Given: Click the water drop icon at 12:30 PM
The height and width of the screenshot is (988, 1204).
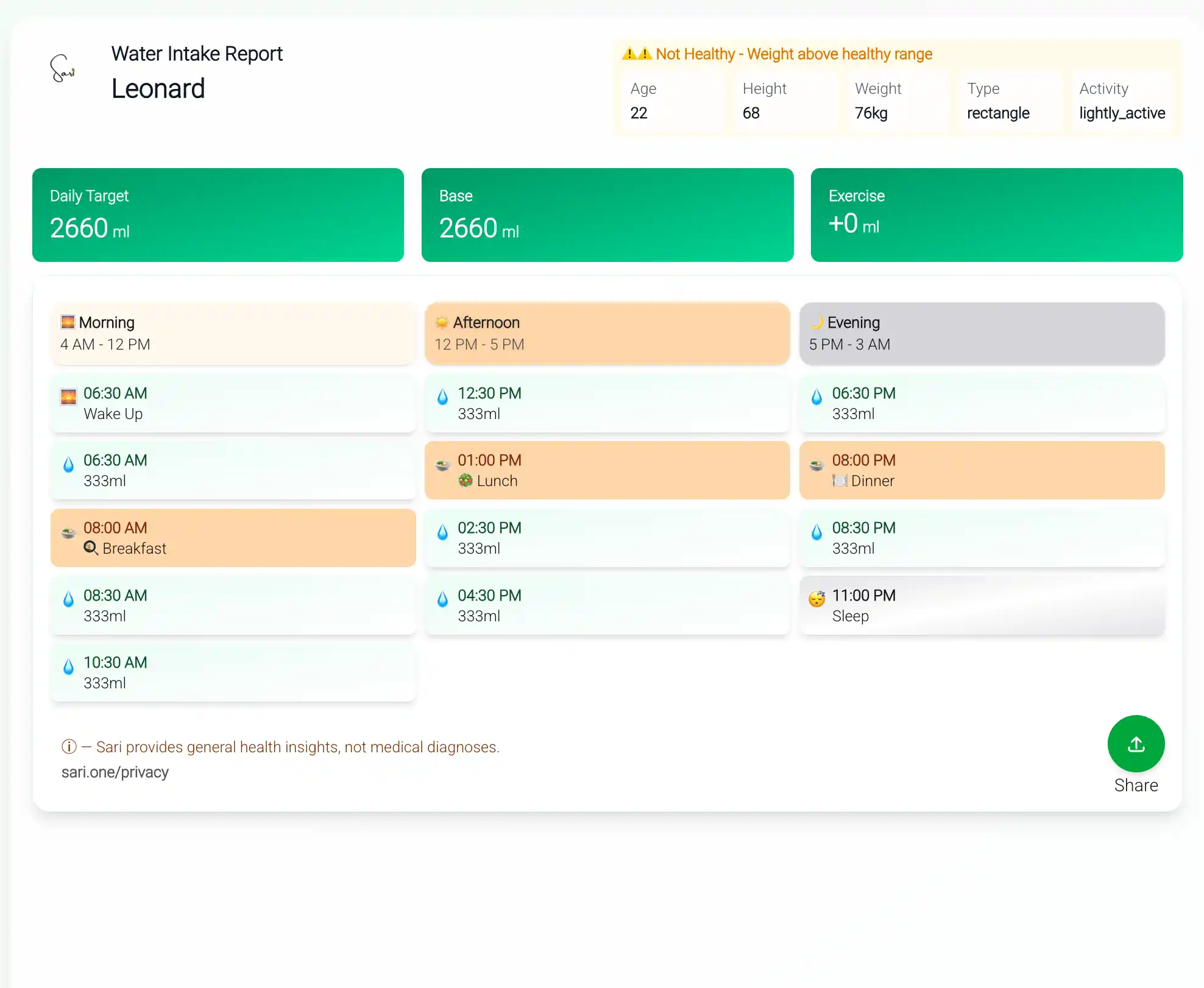Looking at the screenshot, I should (x=443, y=398).
